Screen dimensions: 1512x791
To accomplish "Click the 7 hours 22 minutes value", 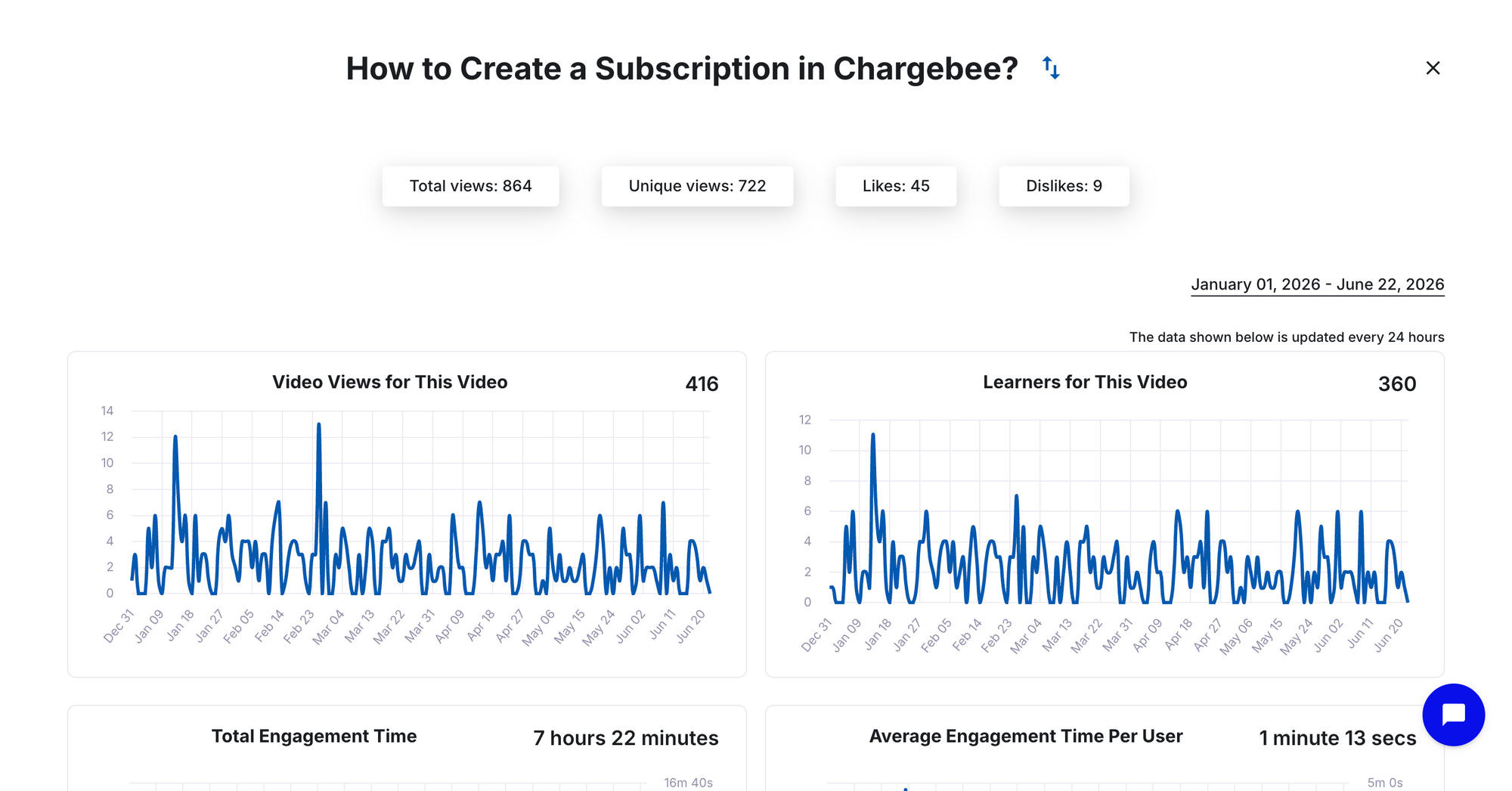I will (x=626, y=738).
